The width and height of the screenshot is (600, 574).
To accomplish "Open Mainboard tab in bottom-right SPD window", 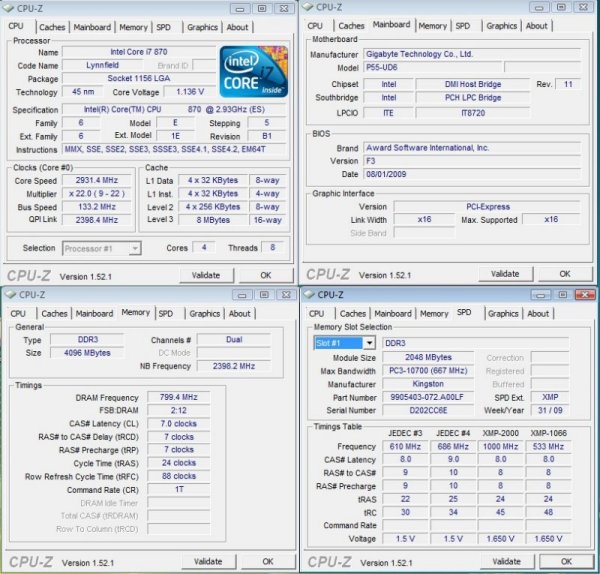I will point(393,314).
